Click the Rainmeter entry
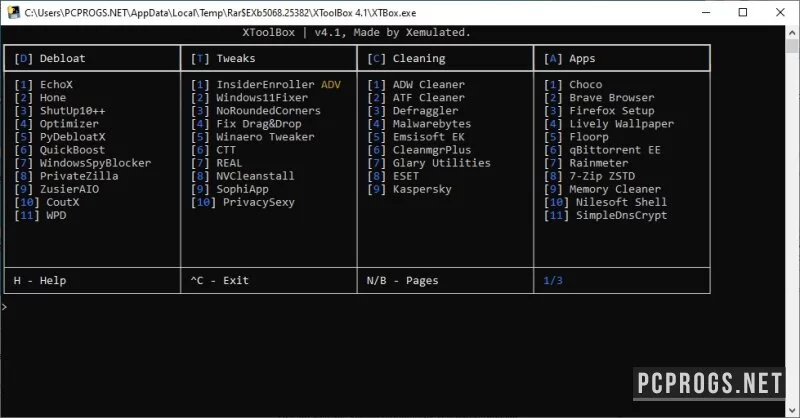The width and height of the screenshot is (800, 418). click(586, 163)
